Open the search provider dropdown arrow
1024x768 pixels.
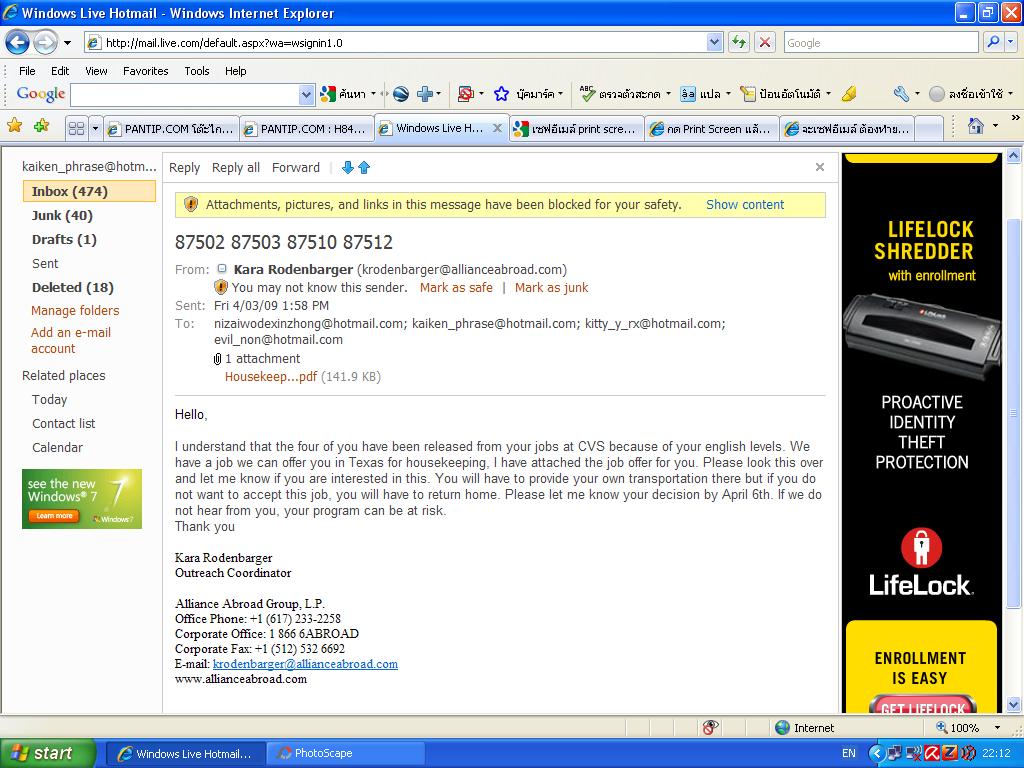pyautogui.click(x=1010, y=42)
